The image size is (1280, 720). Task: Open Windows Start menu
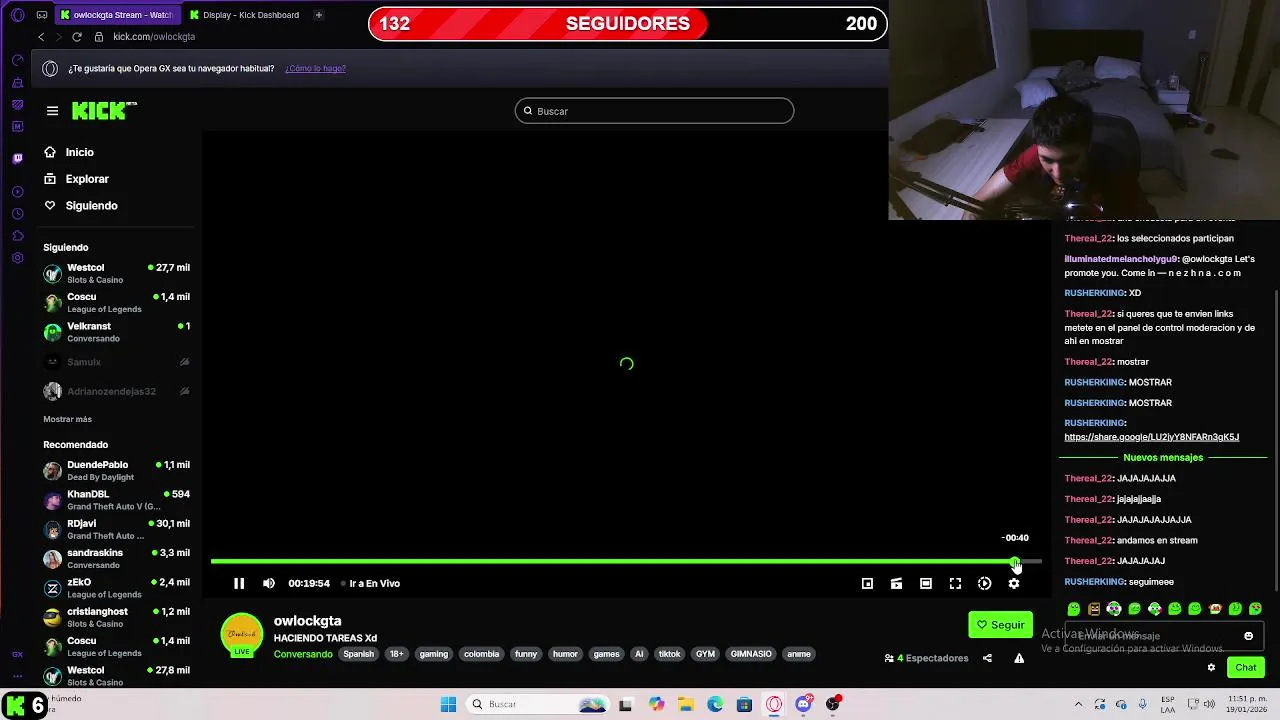pos(448,704)
